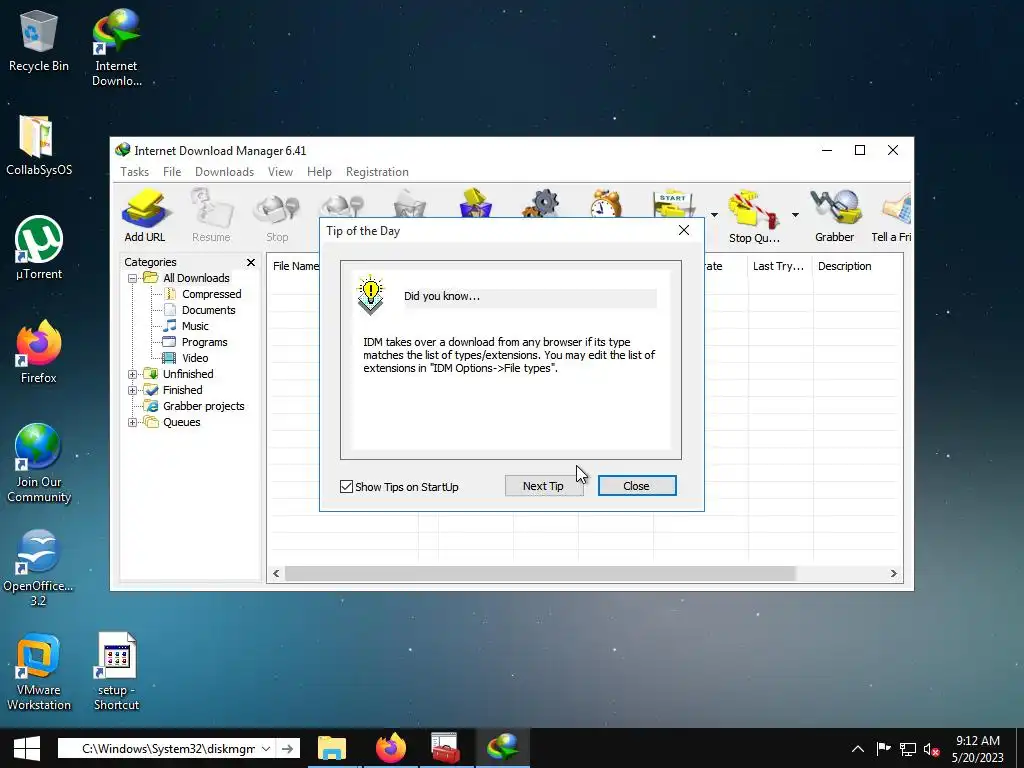This screenshot has height=768, width=1024.
Task: Click the Stop toolbar icon
Action: coord(277,216)
